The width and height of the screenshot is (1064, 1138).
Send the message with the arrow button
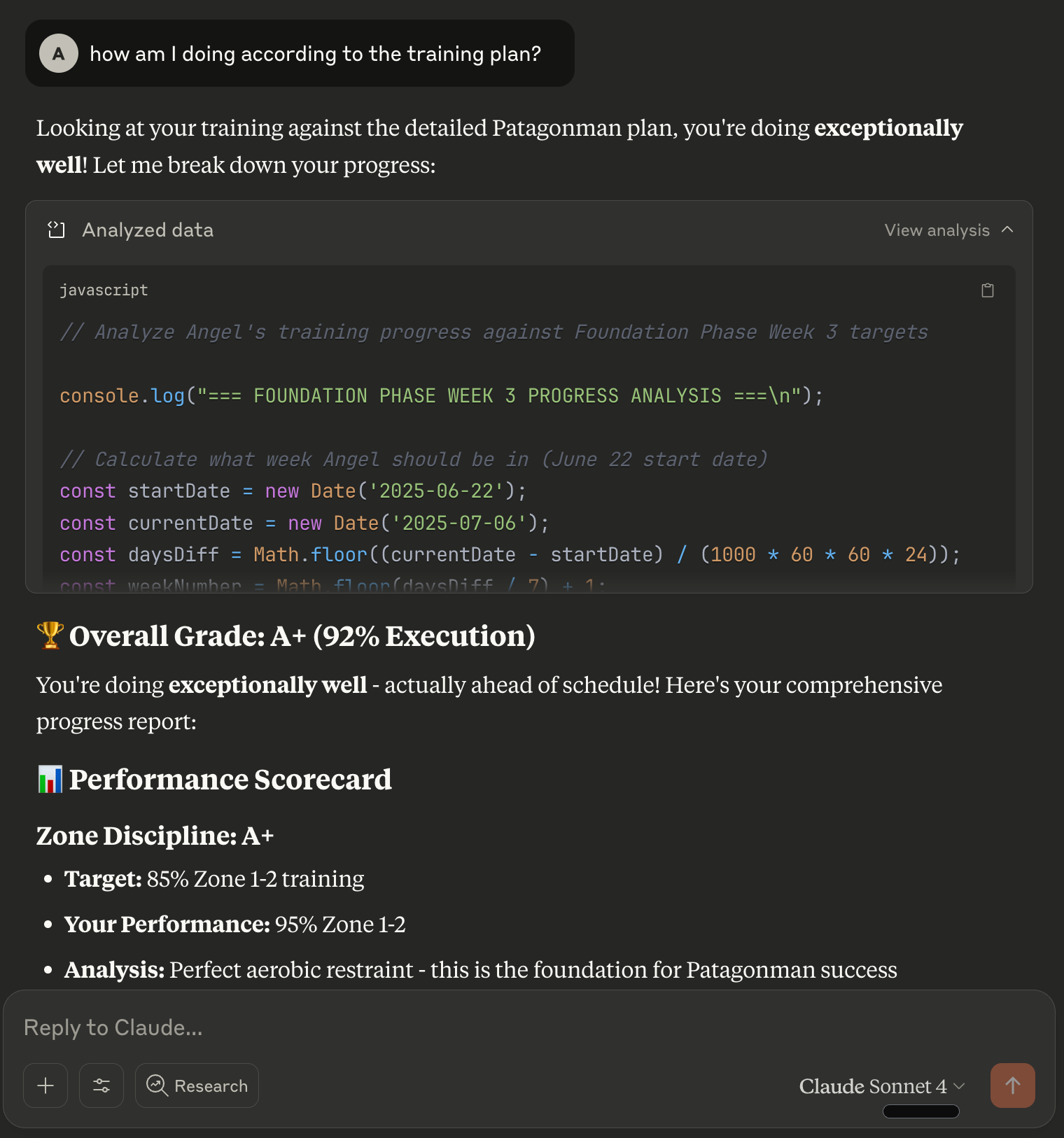coord(1012,1086)
